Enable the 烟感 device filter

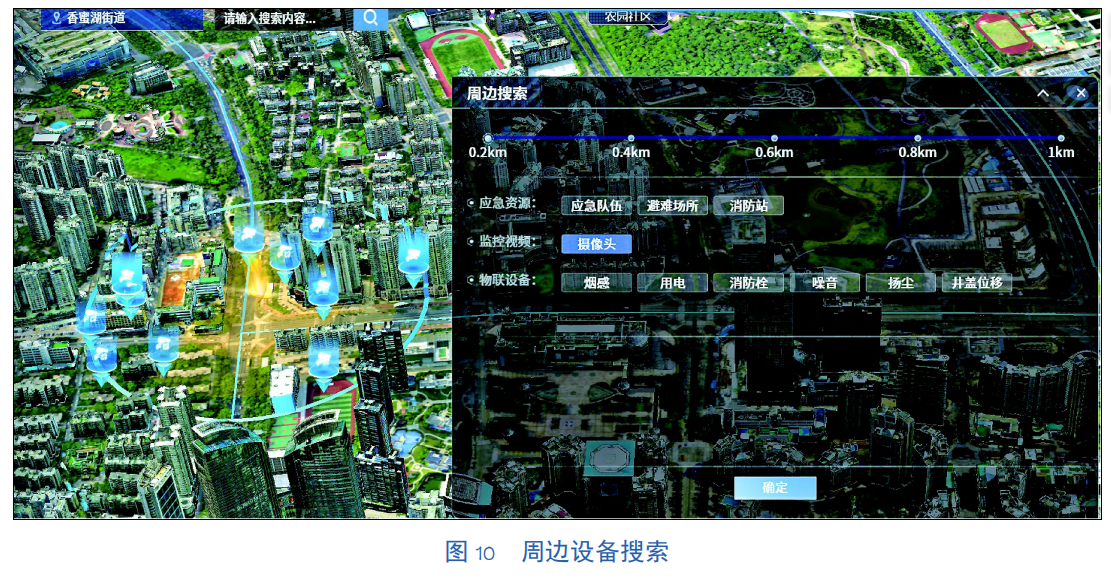tap(596, 283)
